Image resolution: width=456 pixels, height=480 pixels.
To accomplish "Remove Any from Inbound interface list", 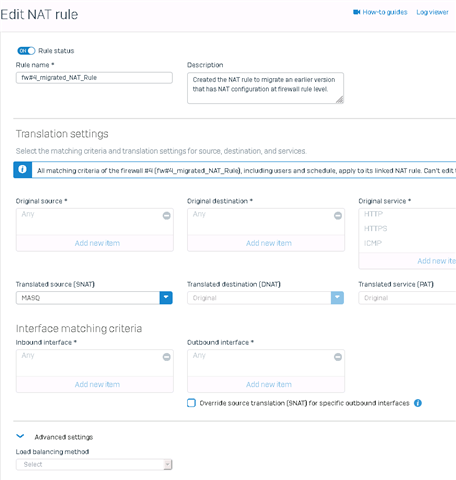I will click(166, 357).
